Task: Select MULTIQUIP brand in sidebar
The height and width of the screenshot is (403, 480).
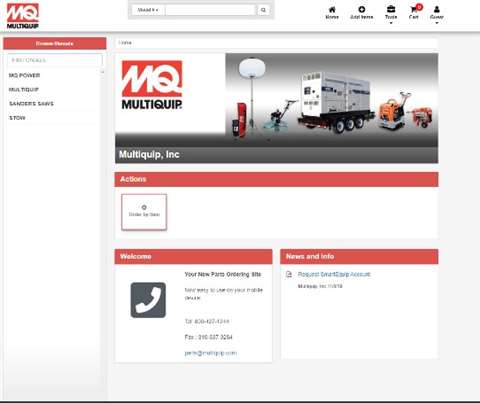Action: (24, 89)
